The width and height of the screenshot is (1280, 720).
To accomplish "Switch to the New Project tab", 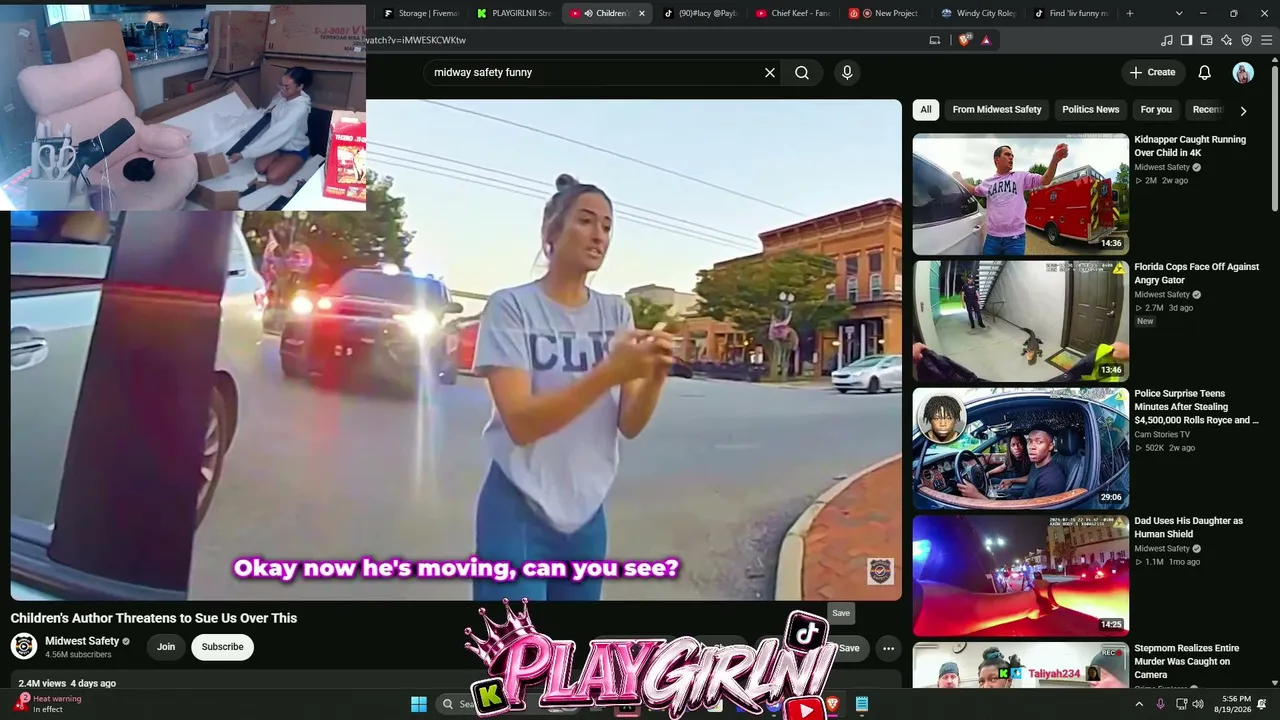I will coord(886,13).
